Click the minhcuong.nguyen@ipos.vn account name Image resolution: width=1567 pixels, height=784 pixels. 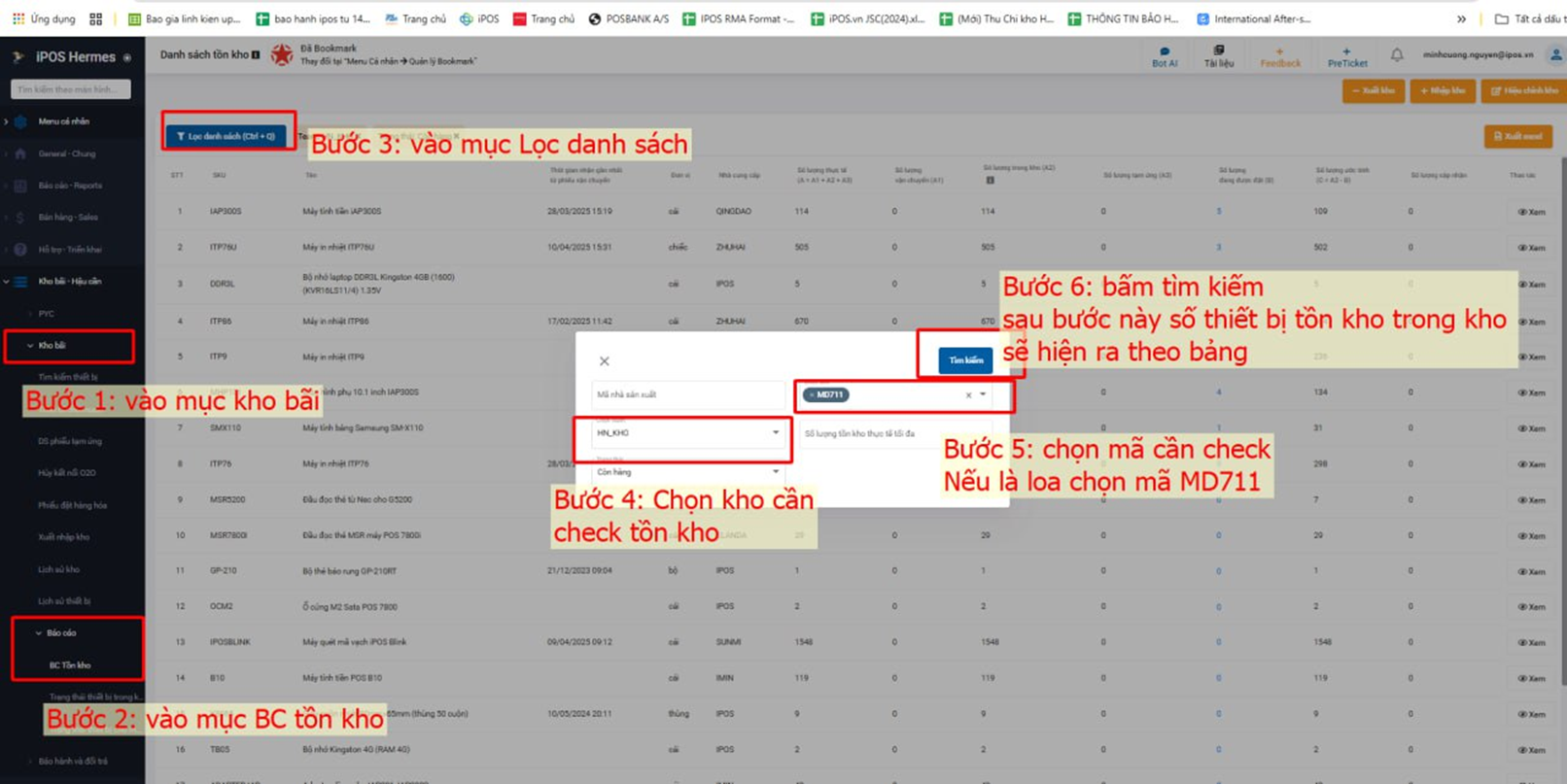[x=1478, y=55]
